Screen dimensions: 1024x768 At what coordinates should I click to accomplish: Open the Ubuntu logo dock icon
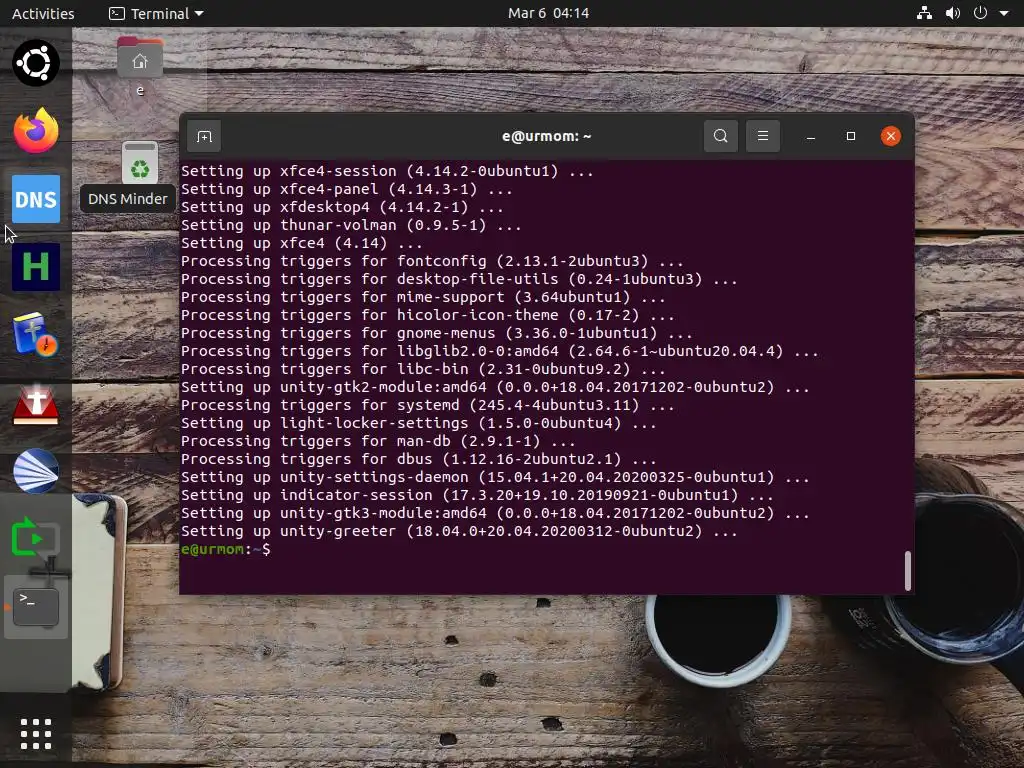coord(35,63)
